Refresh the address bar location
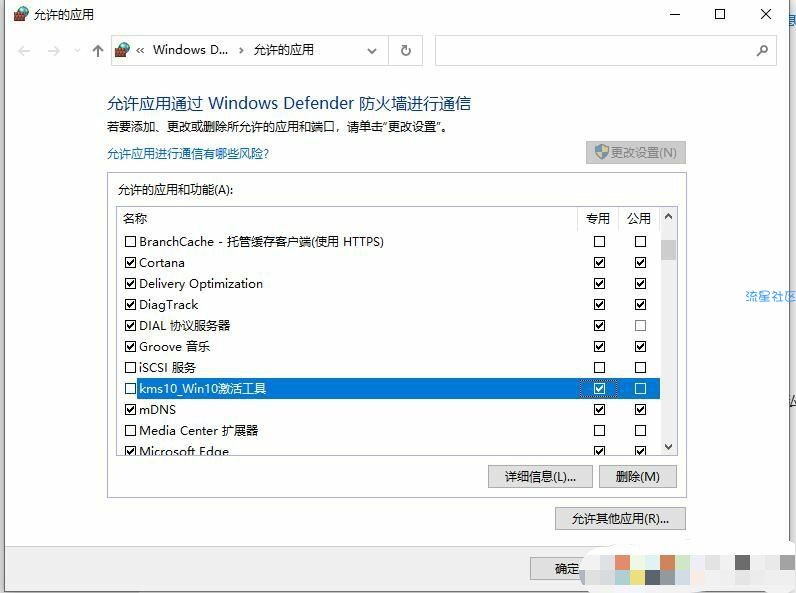 pyautogui.click(x=406, y=50)
